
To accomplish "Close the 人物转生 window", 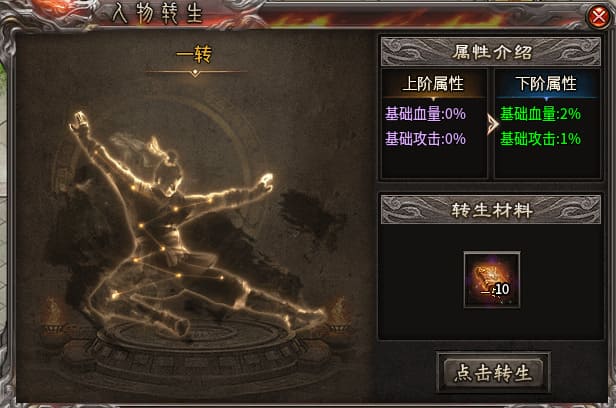I will (599, 16).
